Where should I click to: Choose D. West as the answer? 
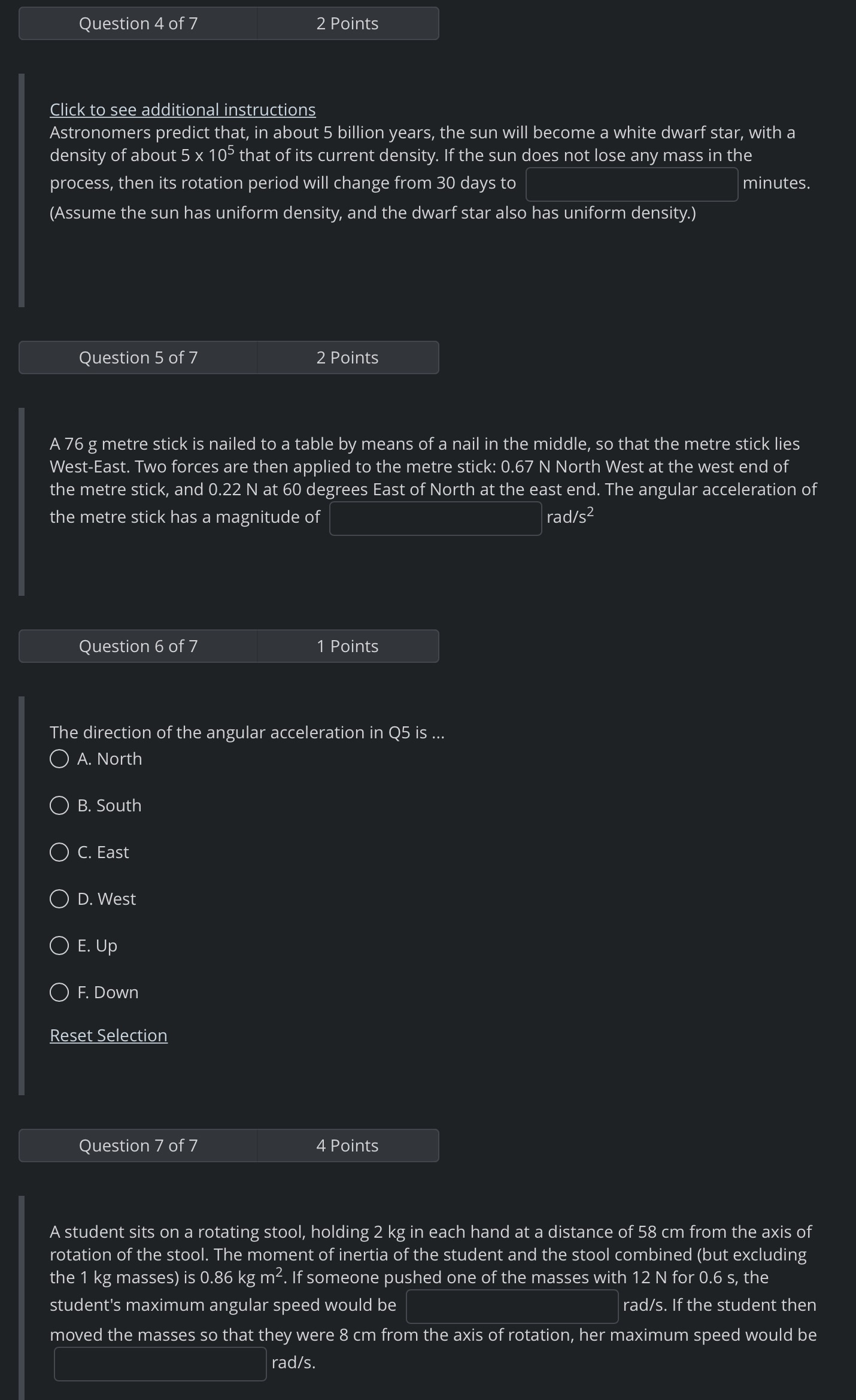point(59,899)
